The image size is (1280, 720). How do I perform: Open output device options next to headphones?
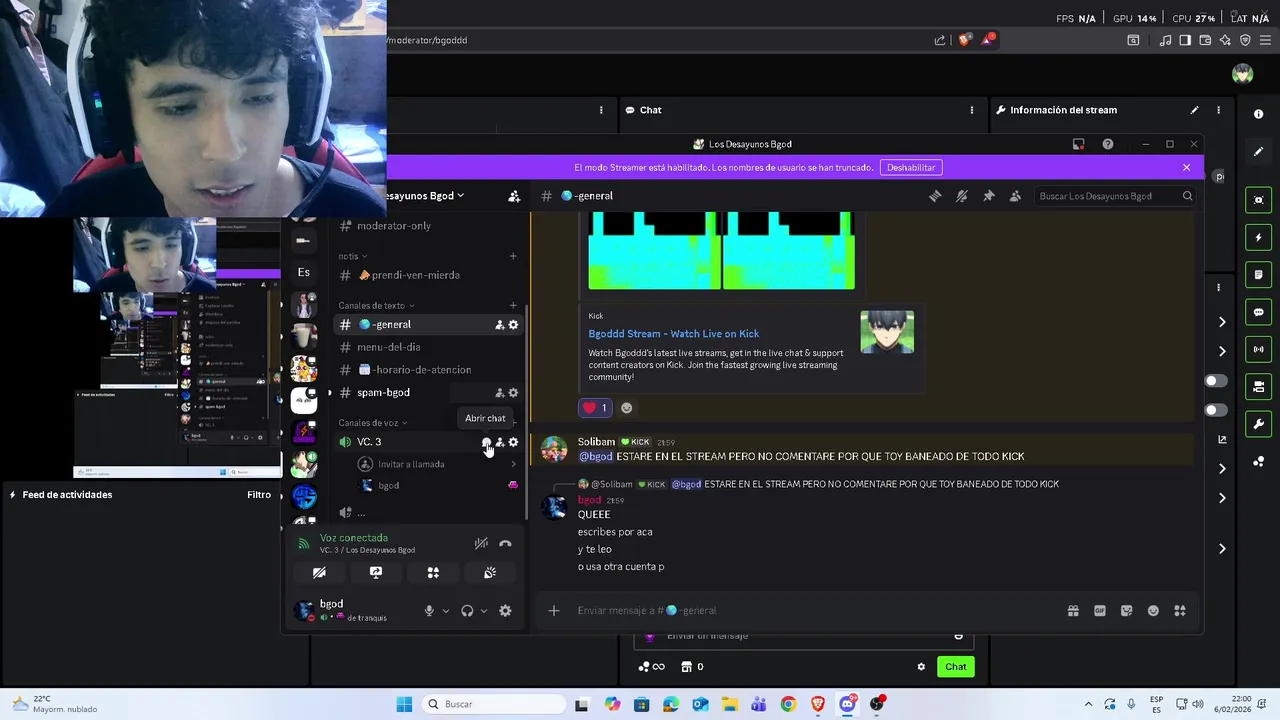(484, 611)
